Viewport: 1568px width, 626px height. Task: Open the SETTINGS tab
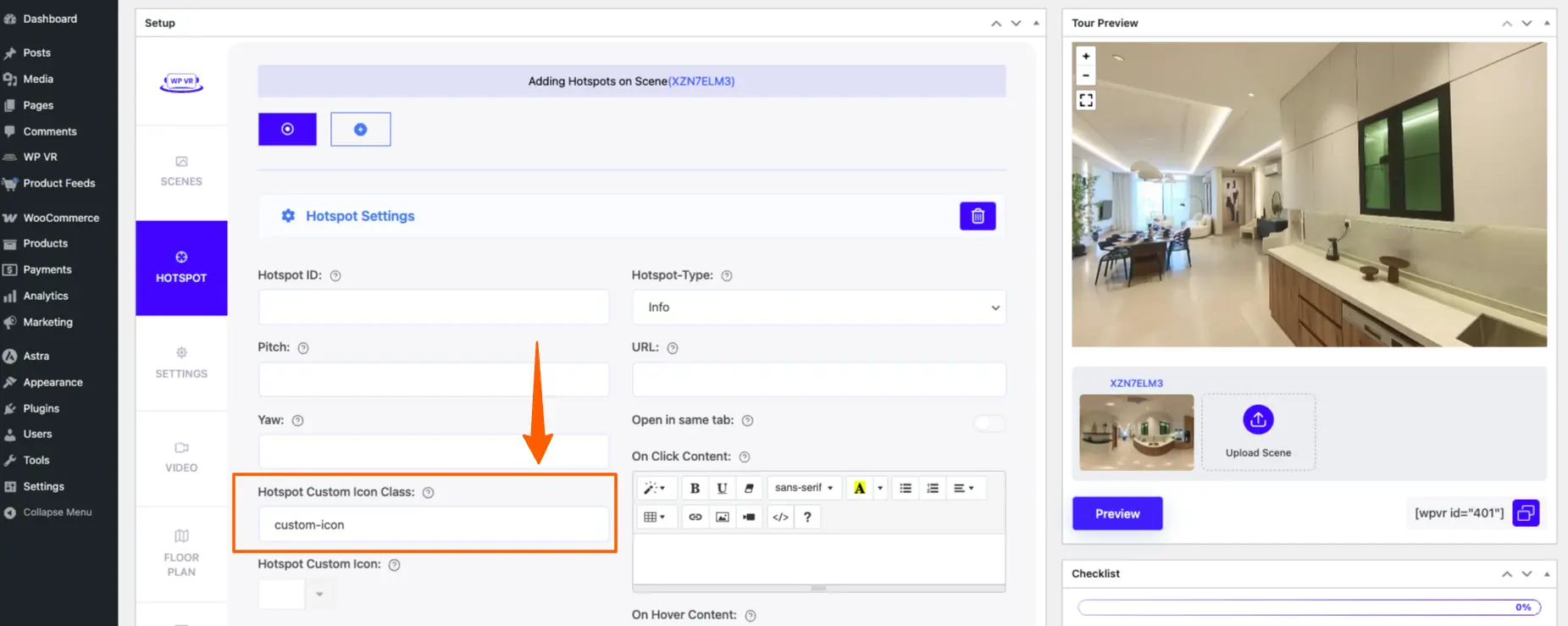click(x=181, y=363)
